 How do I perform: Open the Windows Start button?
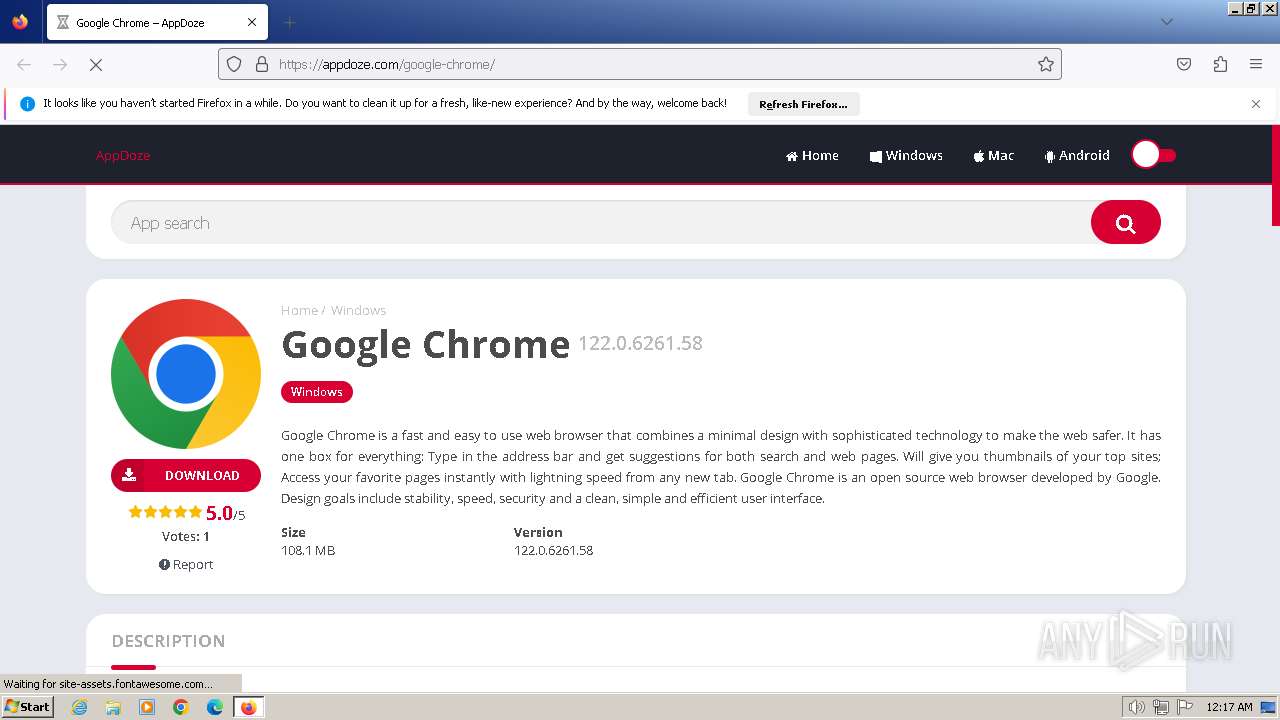[27, 706]
